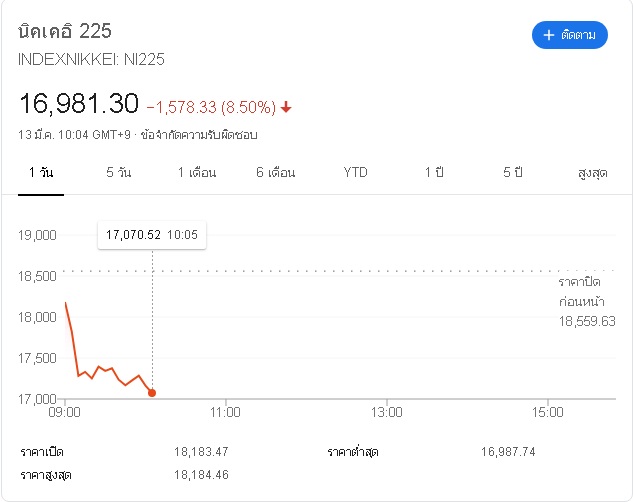Click the 11:00 time axis label
The height and width of the screenshot is (502, 633).
pos(226,411)
